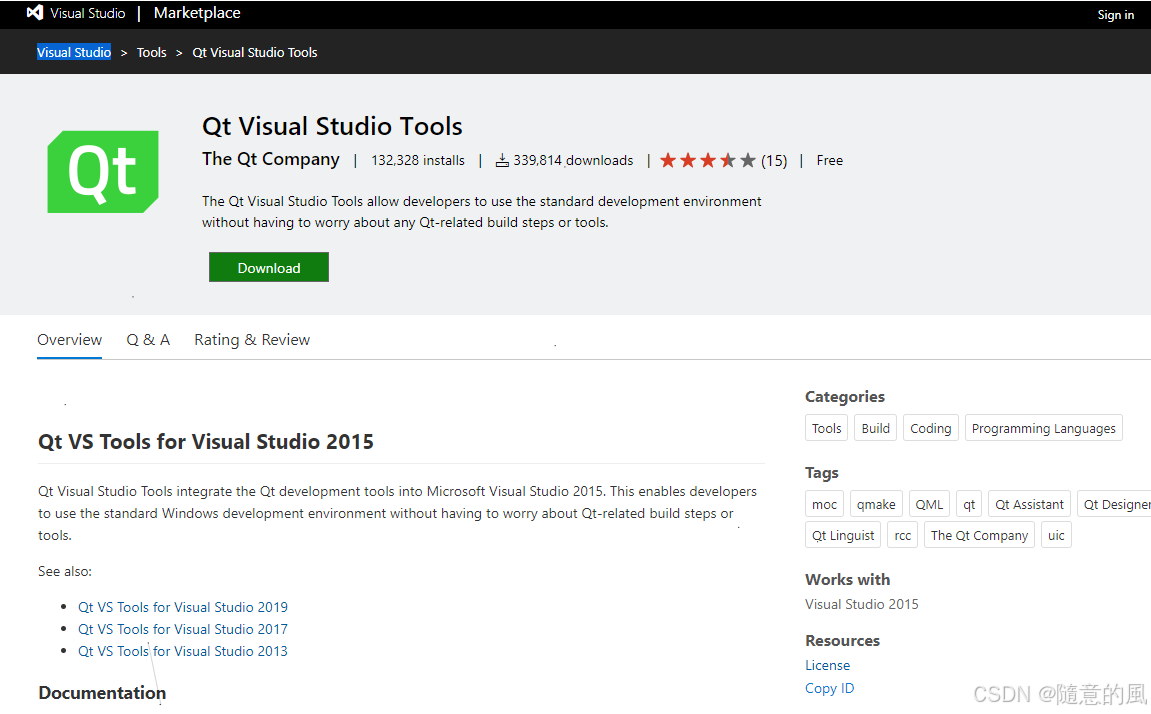Click the moc tag

click(x=824, y=504)
